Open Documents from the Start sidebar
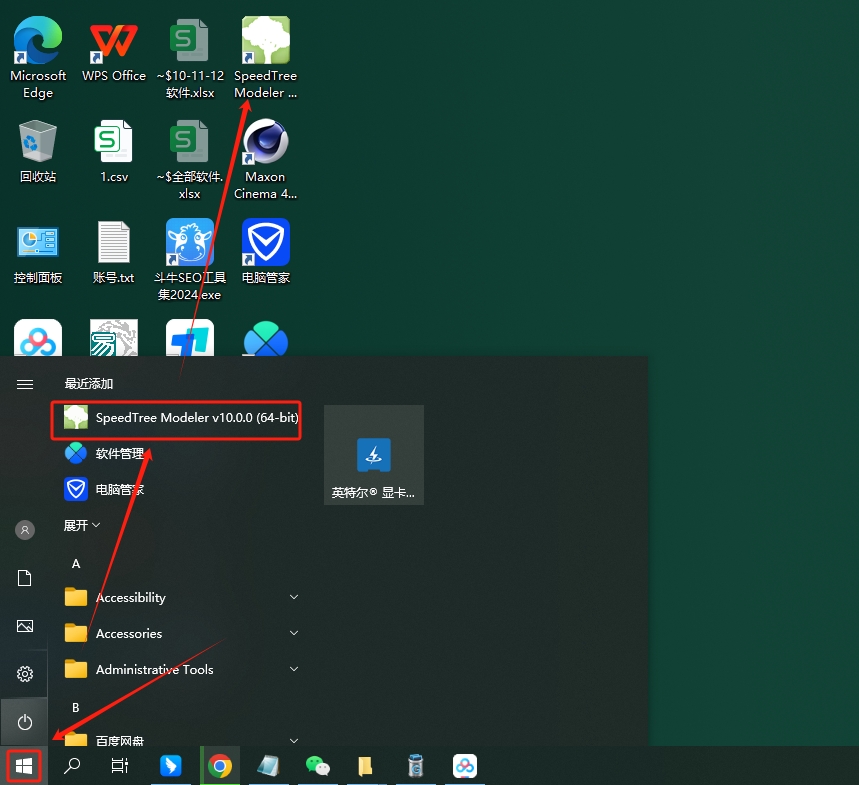Viewport: 859px width, 785px height. click(x=25, y=578)
